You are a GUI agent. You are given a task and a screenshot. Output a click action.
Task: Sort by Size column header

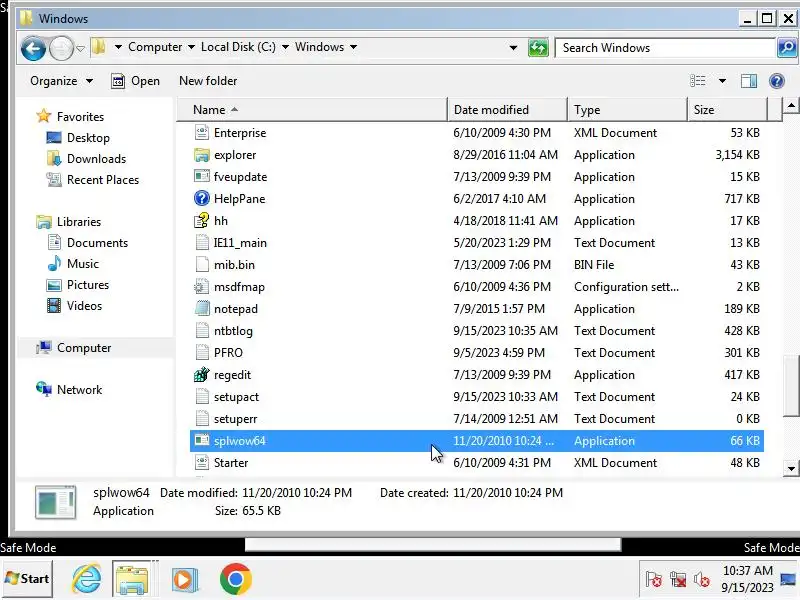pyautogui.click(x=727, y=110)
